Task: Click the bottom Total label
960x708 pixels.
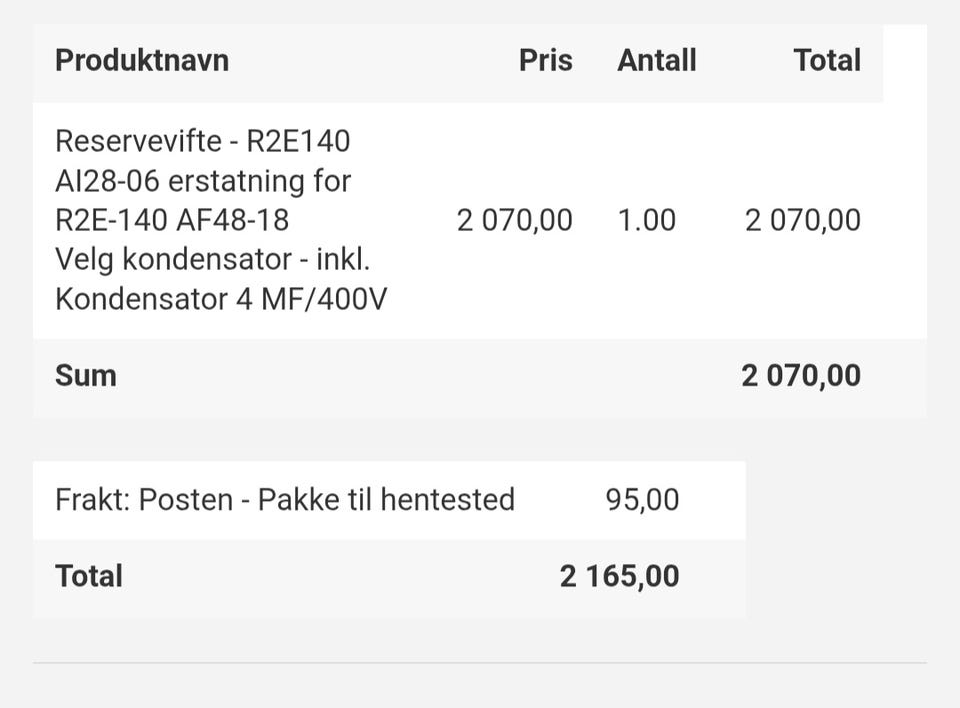Action: tap(89, 576)
